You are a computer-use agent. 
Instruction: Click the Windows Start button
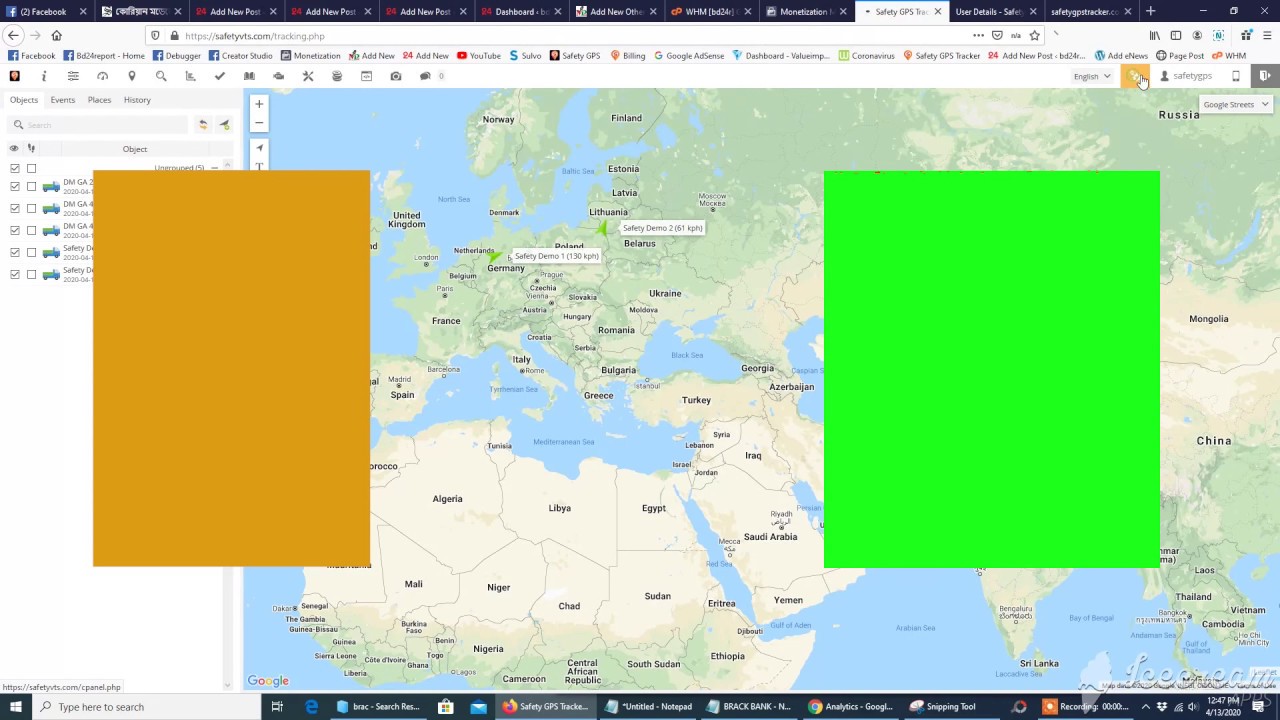click(15, 707)
